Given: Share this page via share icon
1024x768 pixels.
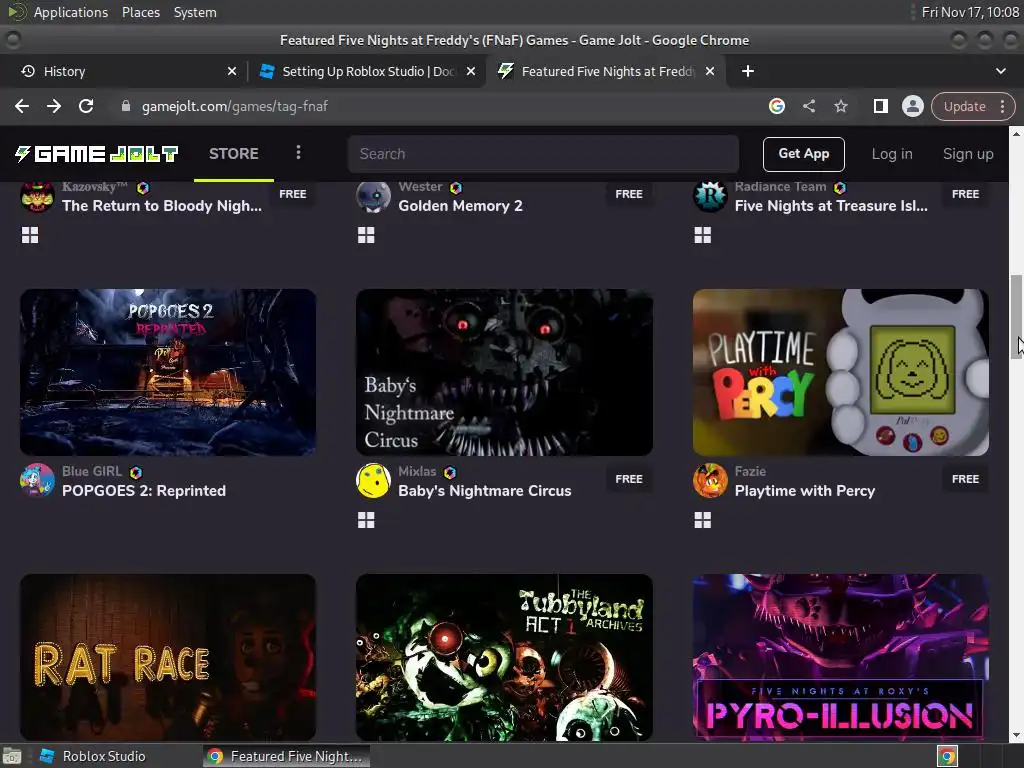Looking at the screenshot, I should pos(808,106).
